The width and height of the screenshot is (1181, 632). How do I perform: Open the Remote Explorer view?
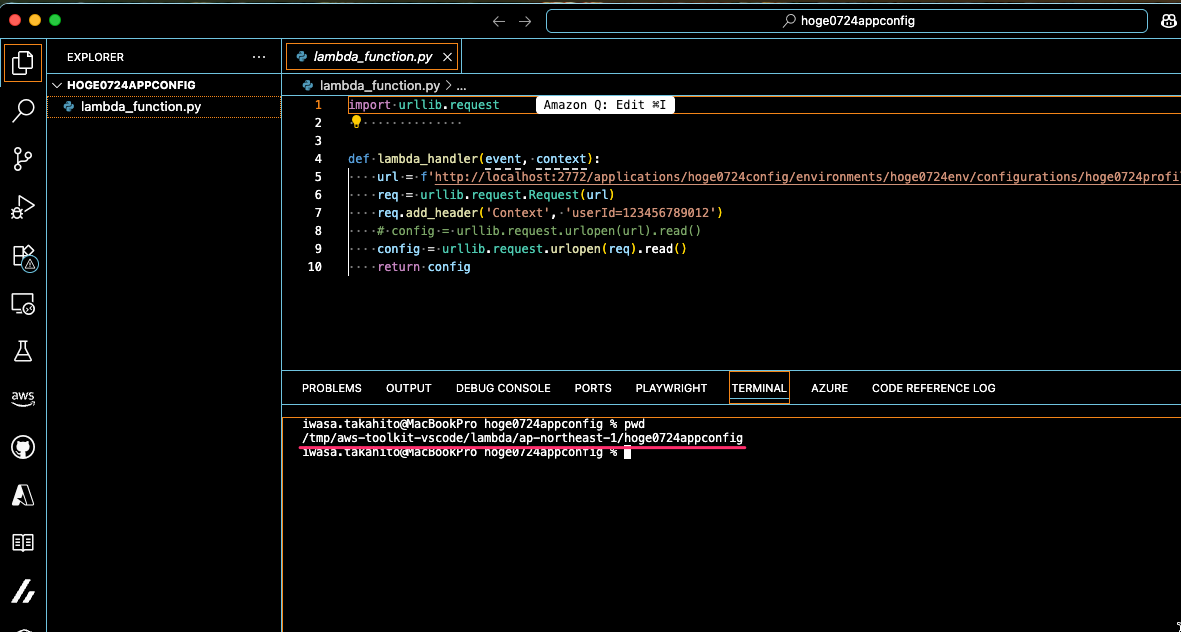(x=23, y=304)
